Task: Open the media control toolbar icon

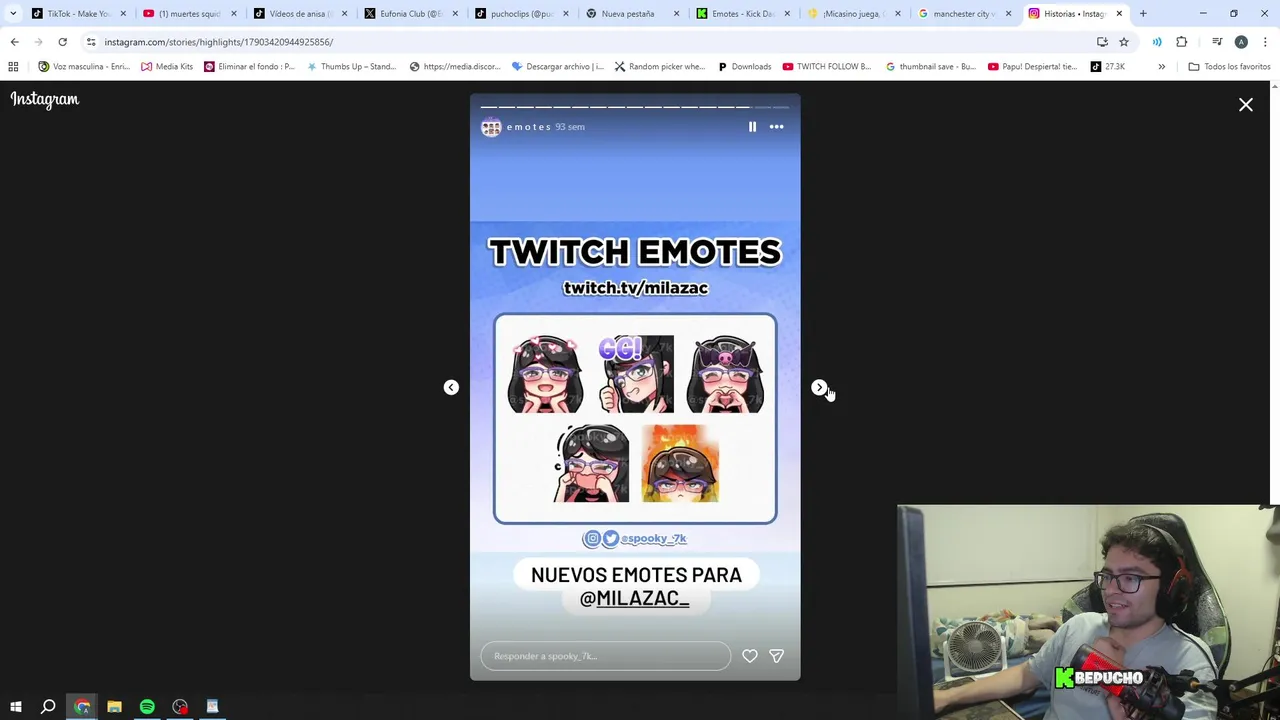Action: click(x=1217, y=42)
